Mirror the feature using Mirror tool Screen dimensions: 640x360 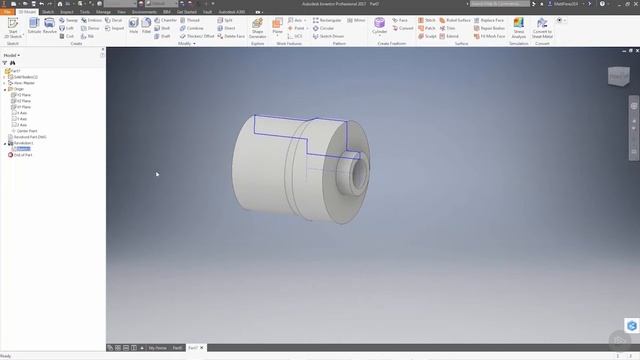click(x=356, y=20)
